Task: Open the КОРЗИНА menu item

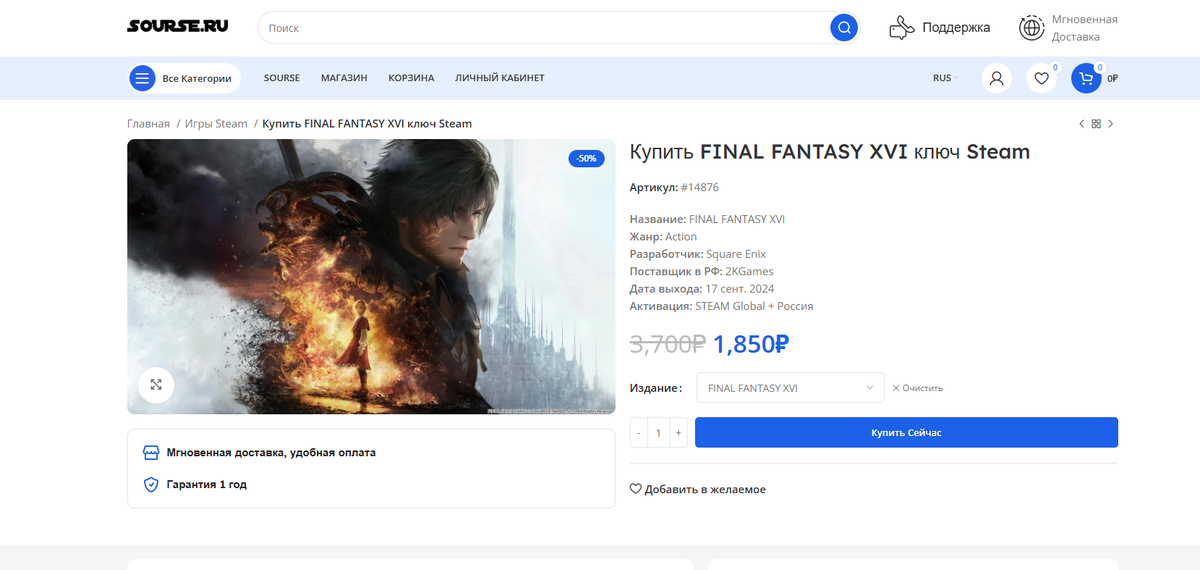Action: [411, 78]
